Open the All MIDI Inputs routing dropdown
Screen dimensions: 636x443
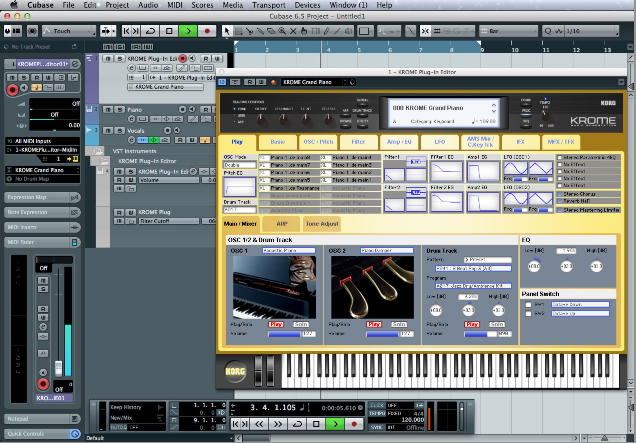(x=43, y=141)
